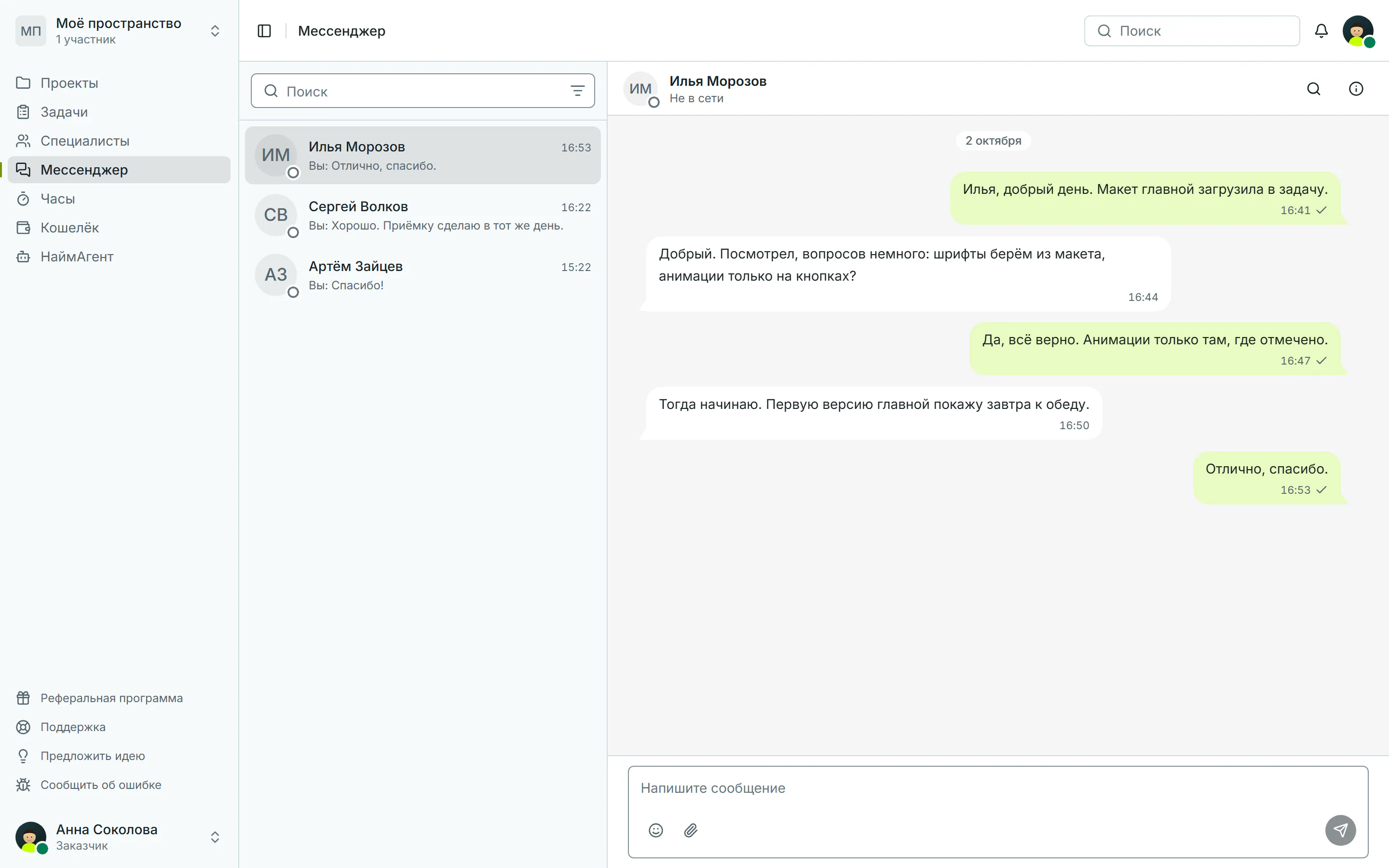The image size is (1389, 868).
Task: Attach a file with paperclip icon
Action: [x=691, y=830]
